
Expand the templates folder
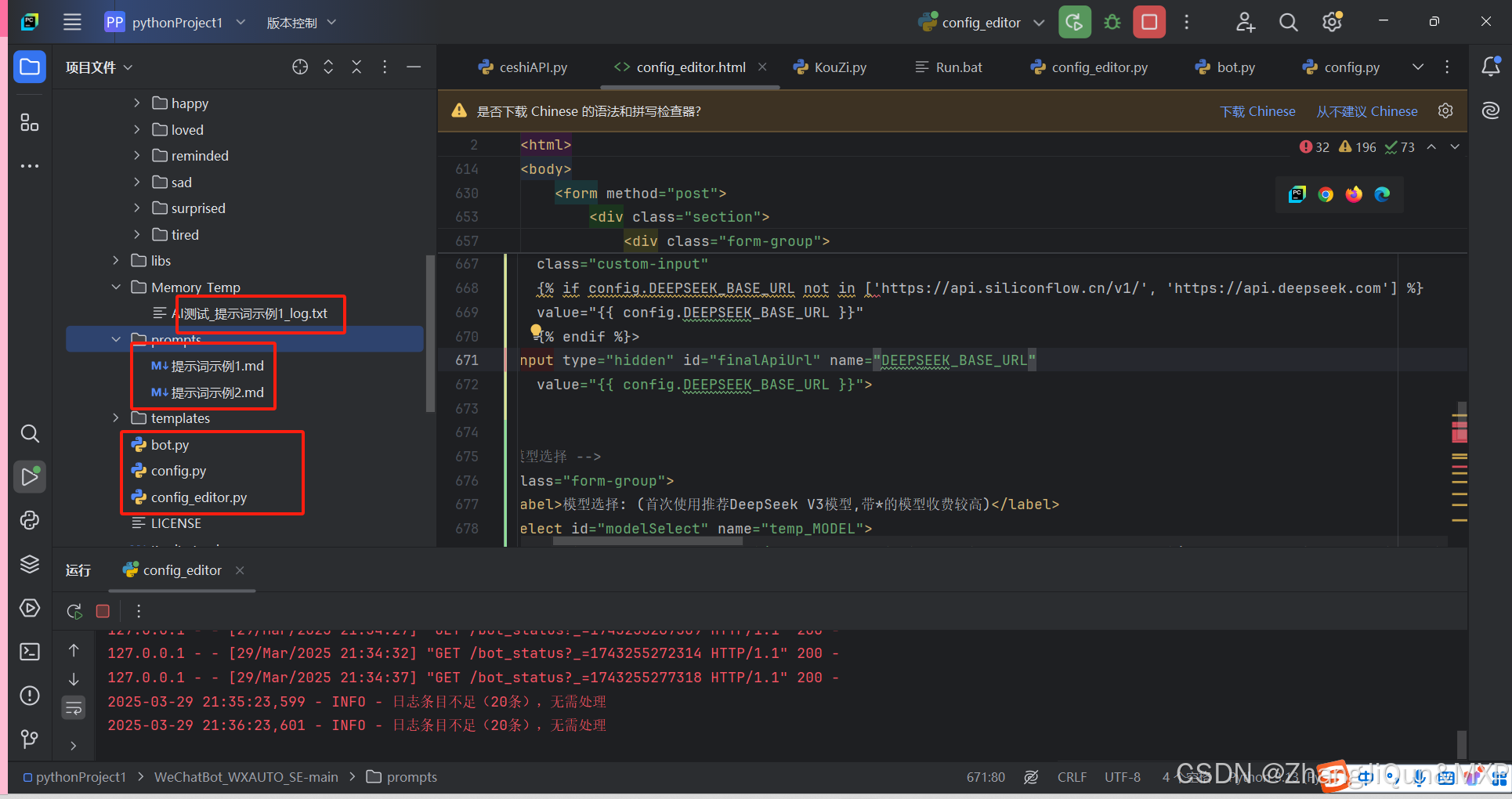point(116,418)
